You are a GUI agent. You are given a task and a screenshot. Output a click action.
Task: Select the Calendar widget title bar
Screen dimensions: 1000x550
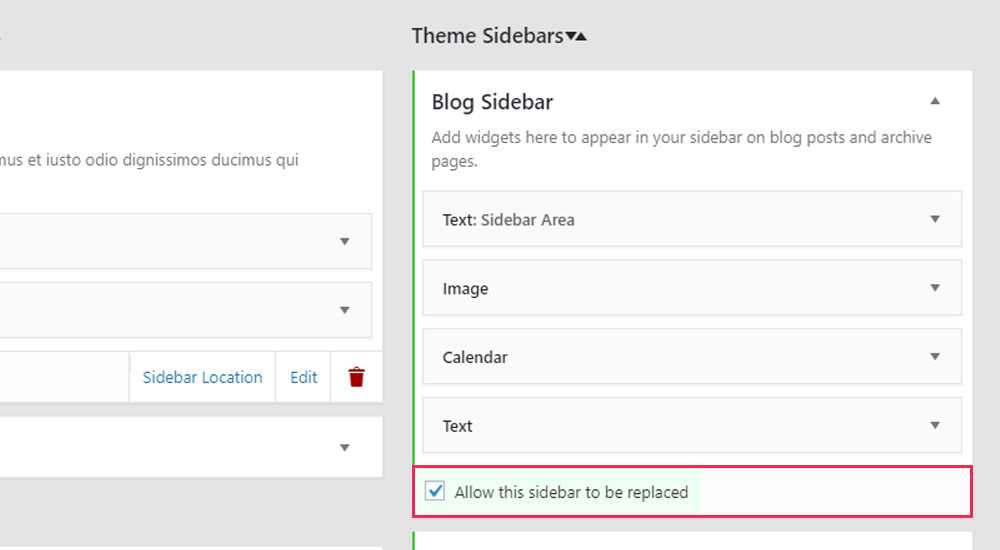point(692,357)
